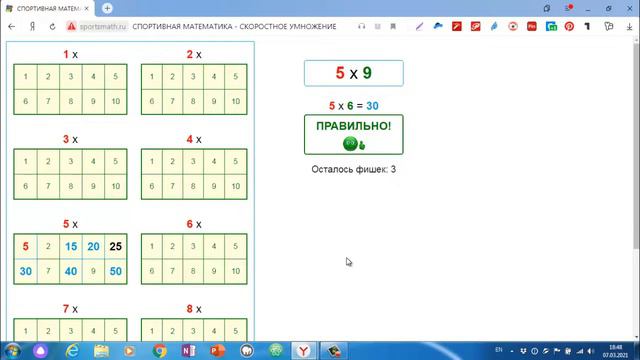The image size is (640, 360).
Task: Click cell 7 in the 5x table
Action: point(48,271)
